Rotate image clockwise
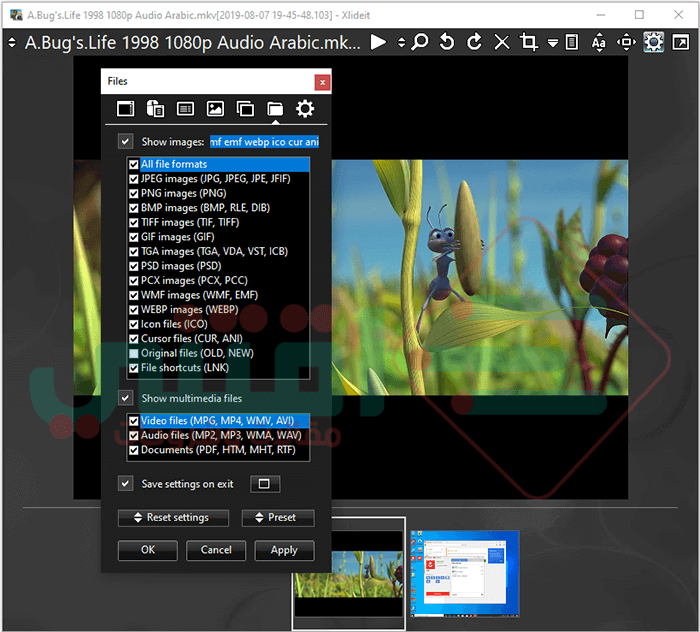The image size is (700, 632). click(x=474, y=43)
